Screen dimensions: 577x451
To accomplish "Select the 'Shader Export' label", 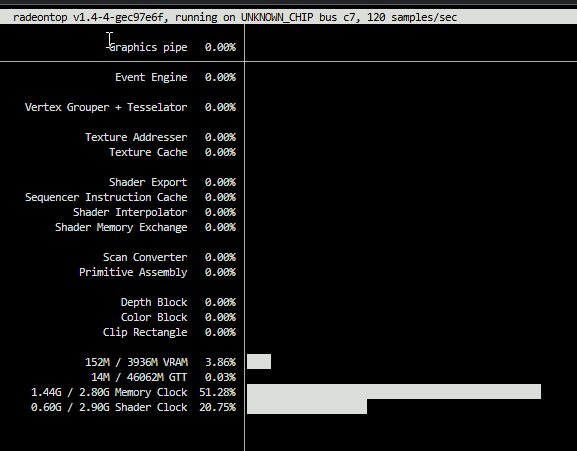I will tap(148, 182).
